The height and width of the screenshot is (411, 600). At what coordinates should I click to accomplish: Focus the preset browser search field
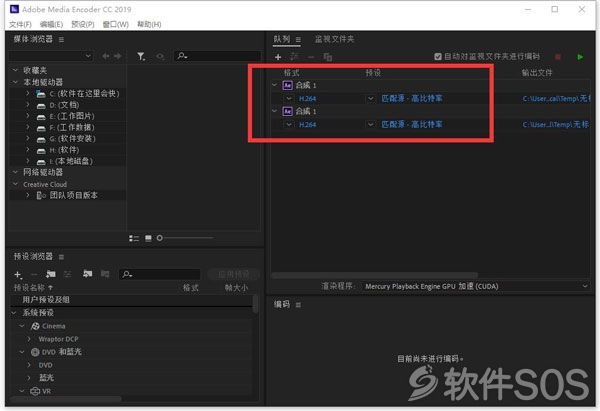point(160,274)
